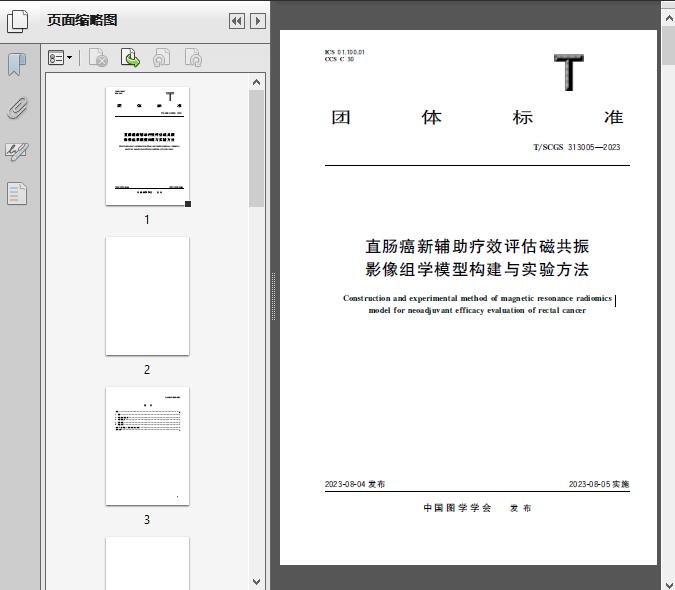Click the heading character 团
This screenshot has width=675, height=590.
click(x=341, y=117)
